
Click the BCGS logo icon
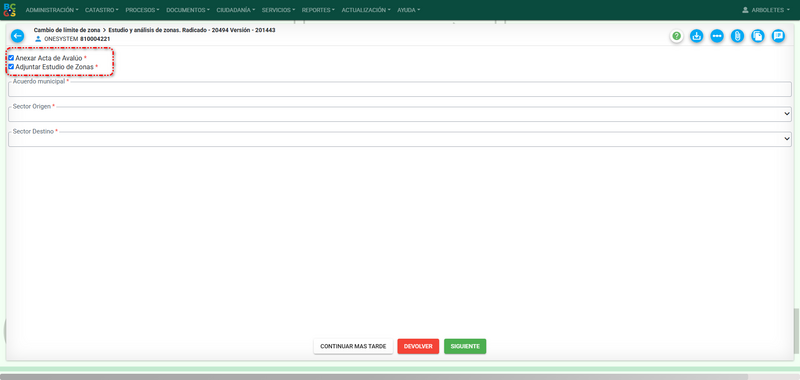coord(9,10)
